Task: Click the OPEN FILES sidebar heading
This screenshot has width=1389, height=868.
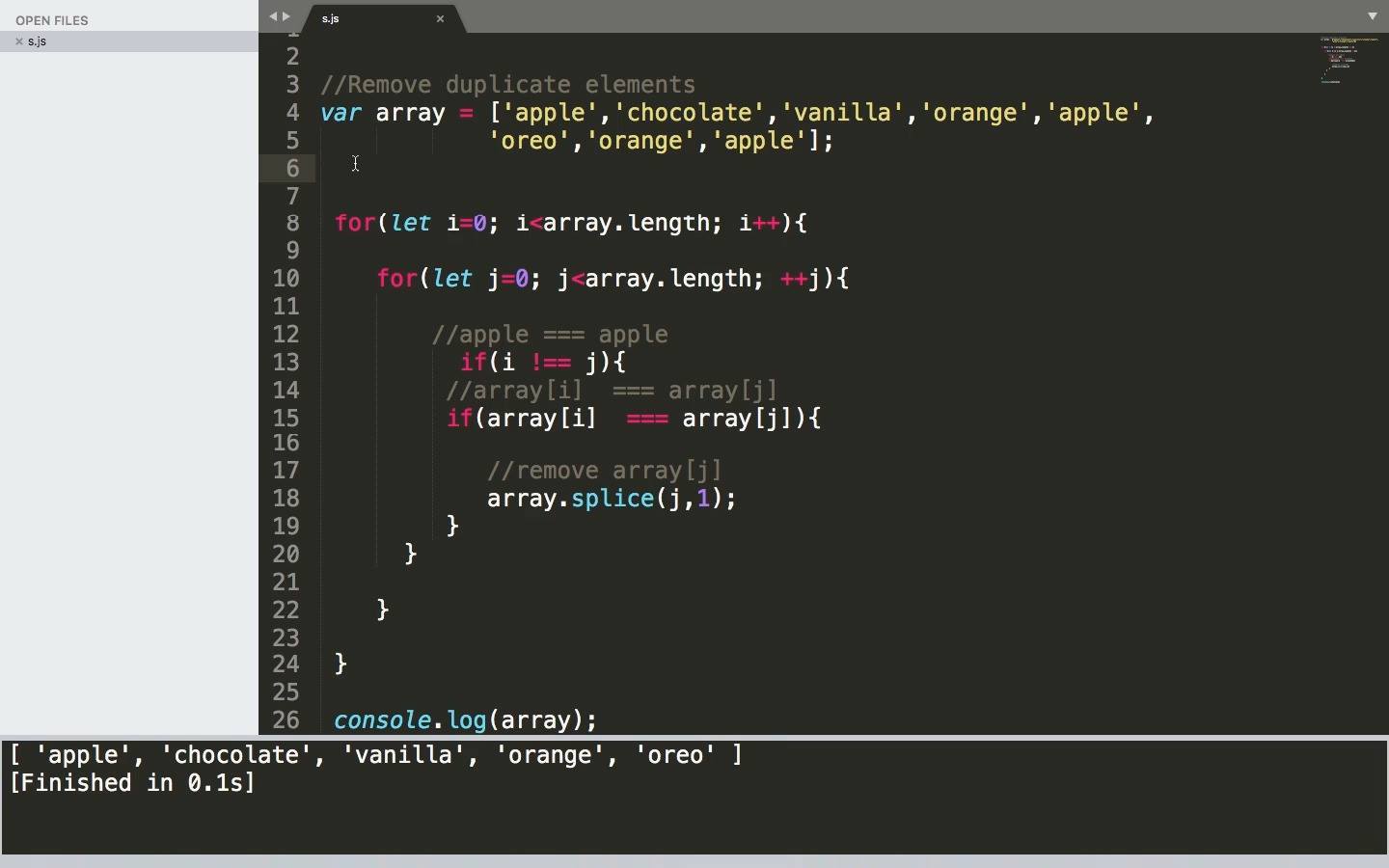Action: pyautogui.click(x=52, y=20)
